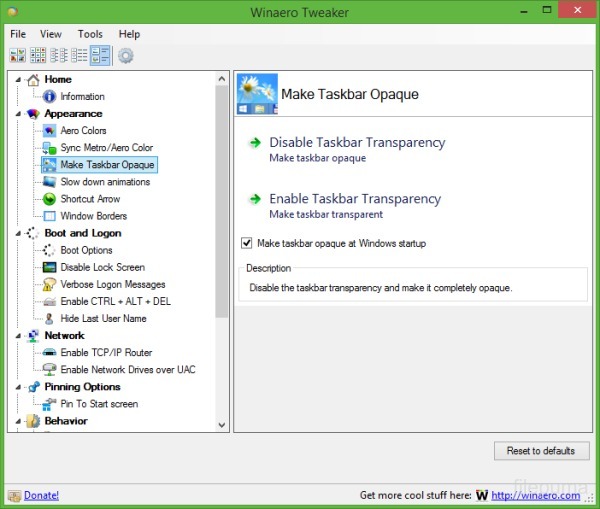
Task: Select the small icons view toolbar button
Action: tap(38, 56)
